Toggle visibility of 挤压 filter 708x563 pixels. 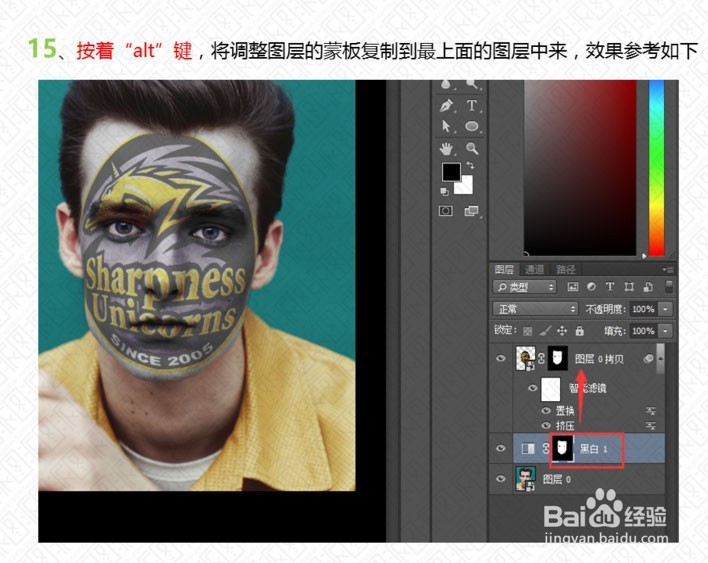tap(546, 425)
